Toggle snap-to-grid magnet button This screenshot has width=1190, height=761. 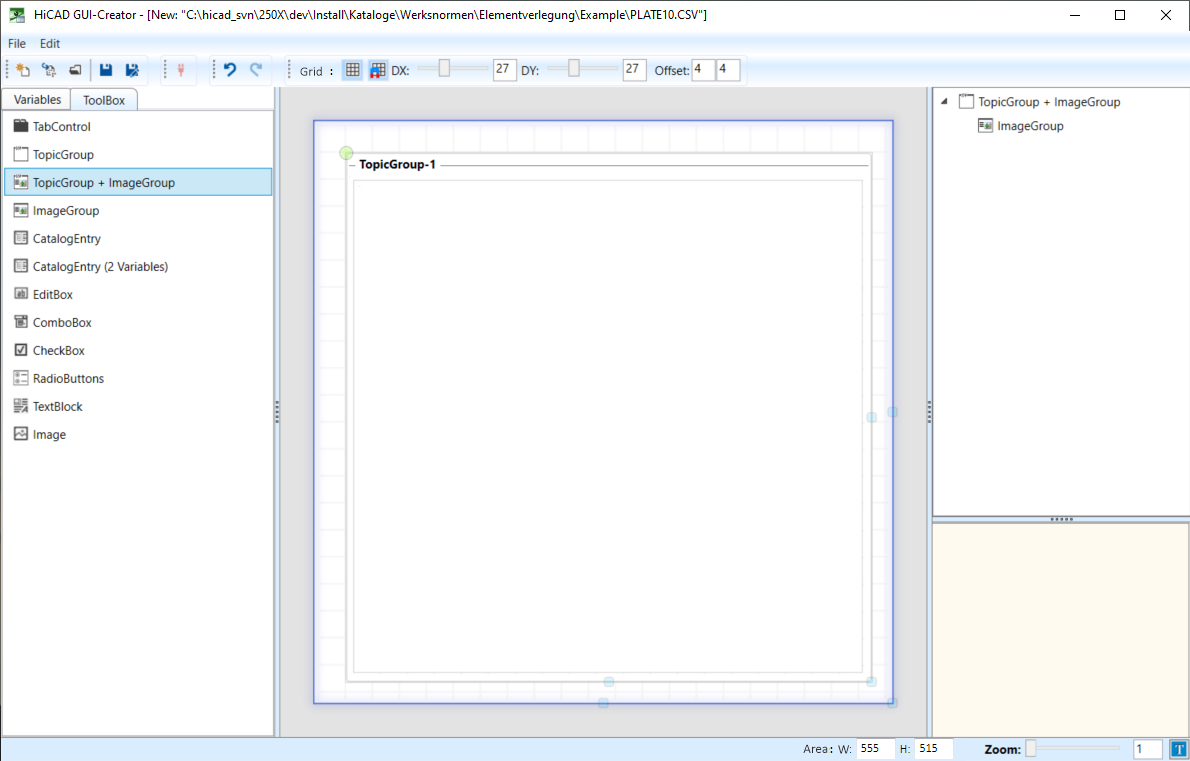click(377, 70)
